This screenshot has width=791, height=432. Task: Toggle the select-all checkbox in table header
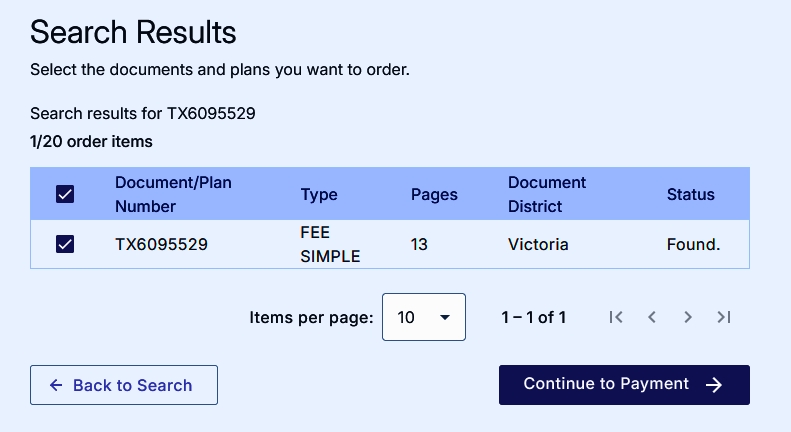click(x=65, y=194)
